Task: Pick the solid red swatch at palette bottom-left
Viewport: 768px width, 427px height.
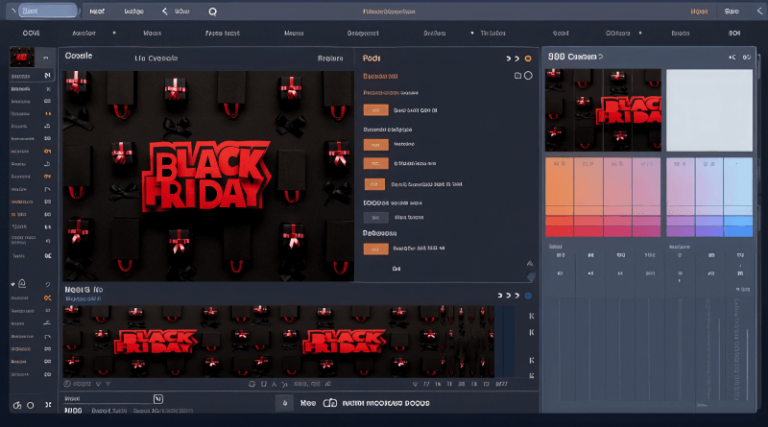Action: pos(559,231)
